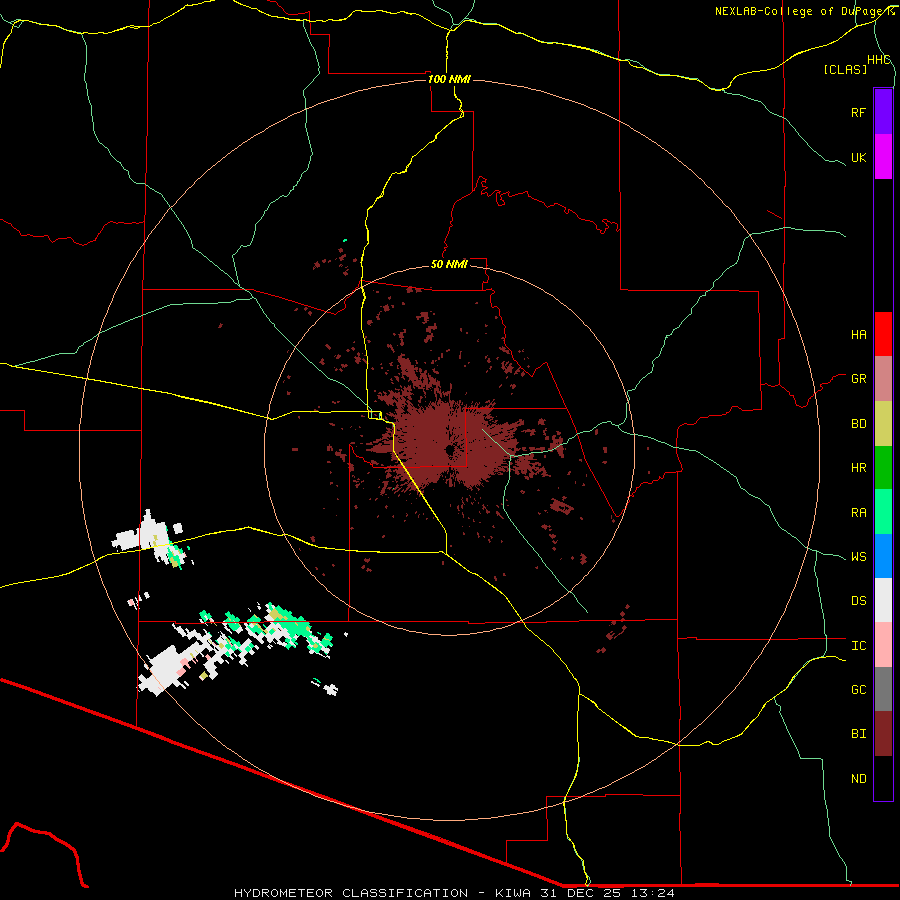Viewport: 900px width, 900px height.
Task: Click the RF legend label
Action: tap(858, 112)
